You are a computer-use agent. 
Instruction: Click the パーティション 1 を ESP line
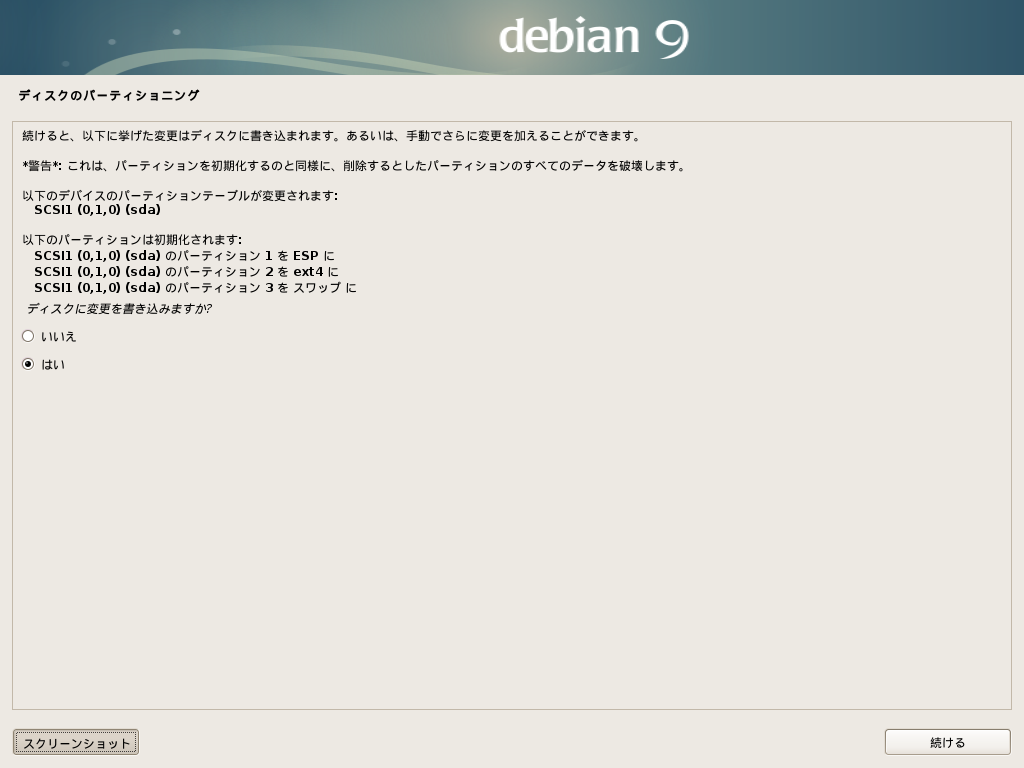click(184, 256)
